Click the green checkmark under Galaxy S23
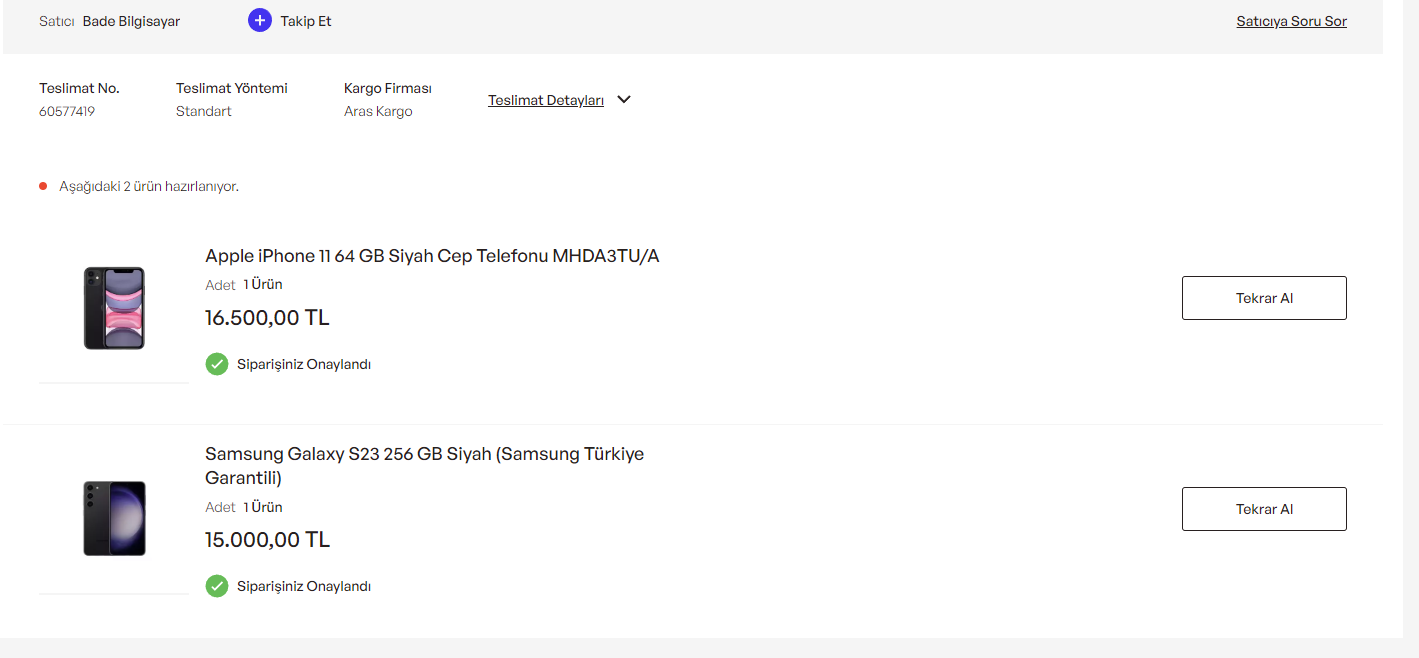The height and width of the screenshot is (658, 1419). 217,586
